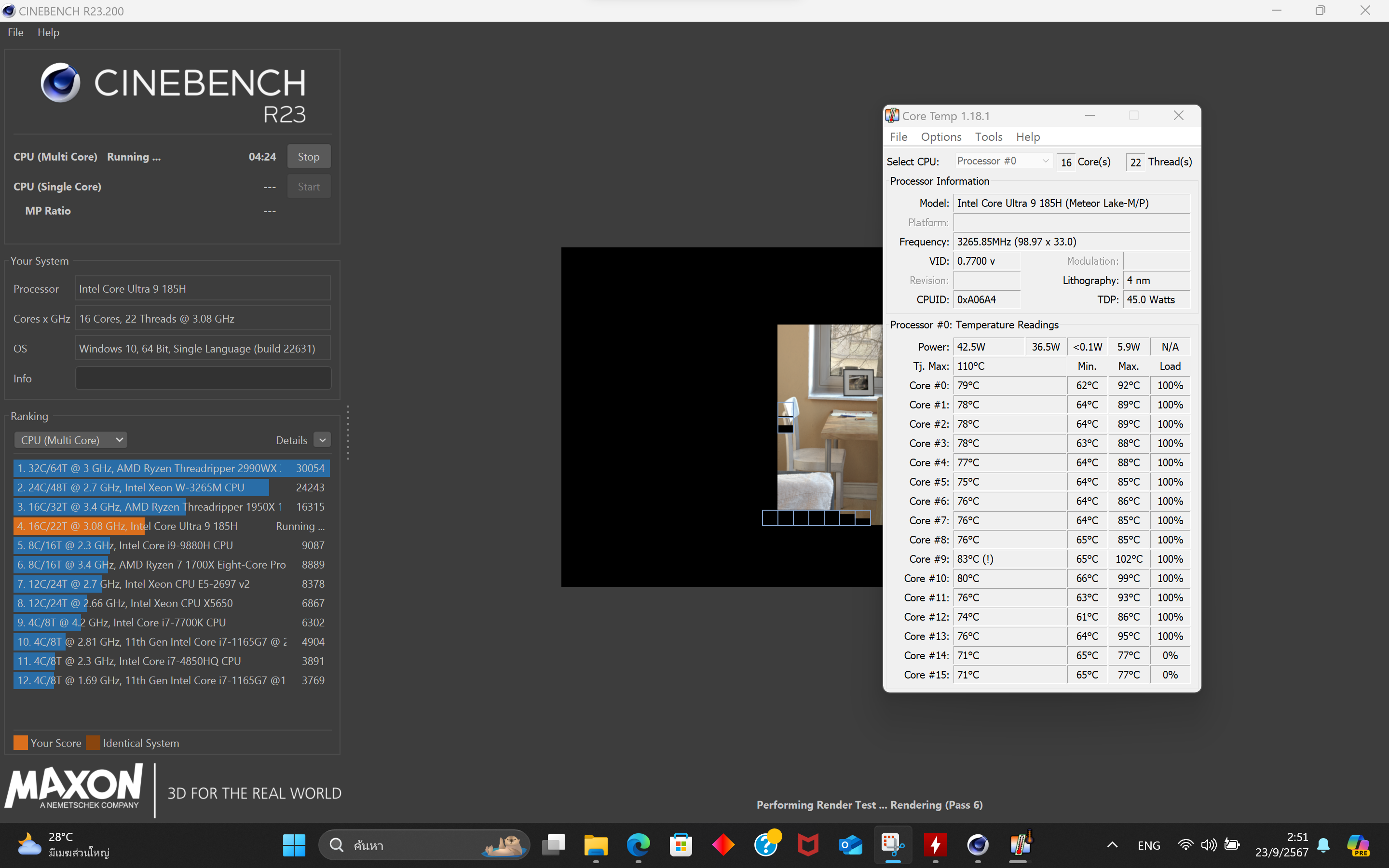Open the red lightning bolt taskbar app
Screen dimensions: 1389x868
[936, 845]
